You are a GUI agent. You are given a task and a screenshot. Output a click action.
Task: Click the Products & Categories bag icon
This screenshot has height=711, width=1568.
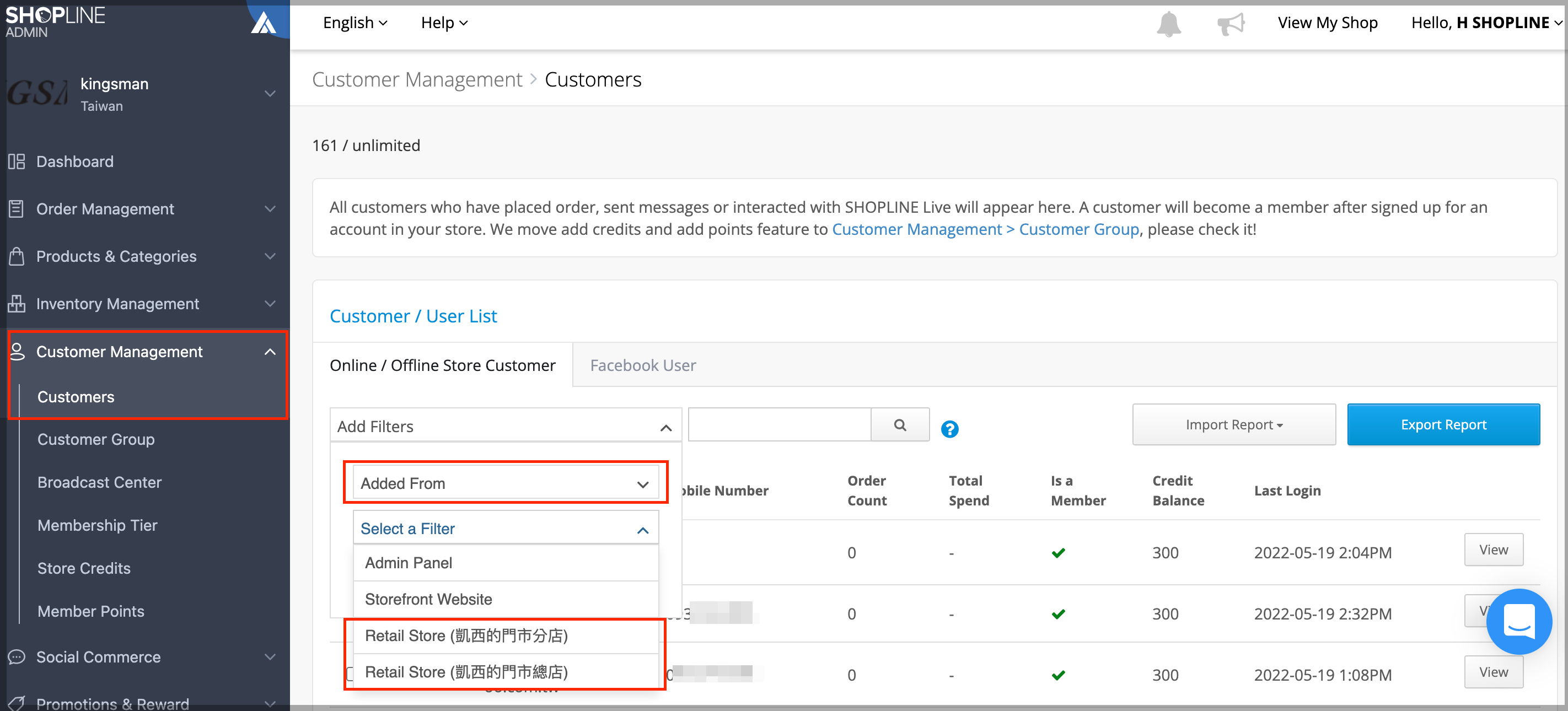pos(17,256)
